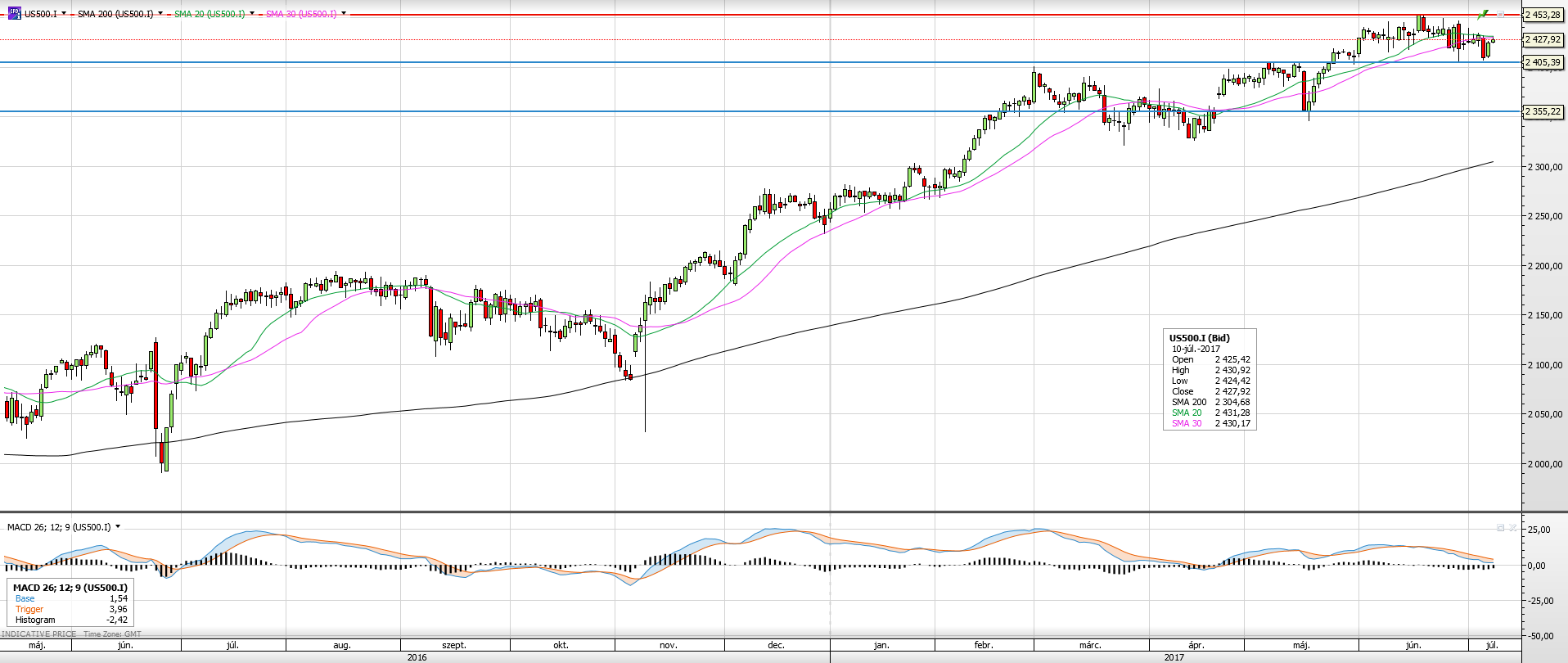Screen dimensions: 1568x663
Task: Click the Base 1,54 legend row
Action: (71, 598)
